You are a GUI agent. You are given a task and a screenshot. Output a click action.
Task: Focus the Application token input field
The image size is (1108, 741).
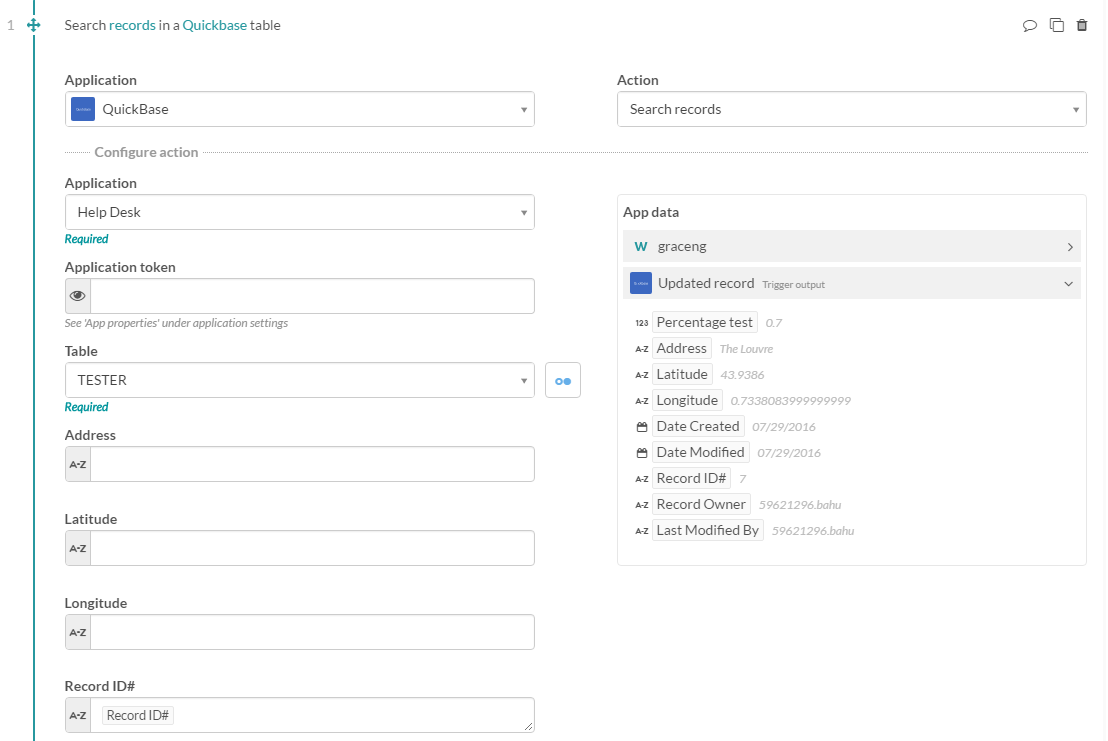click(312, 296)
